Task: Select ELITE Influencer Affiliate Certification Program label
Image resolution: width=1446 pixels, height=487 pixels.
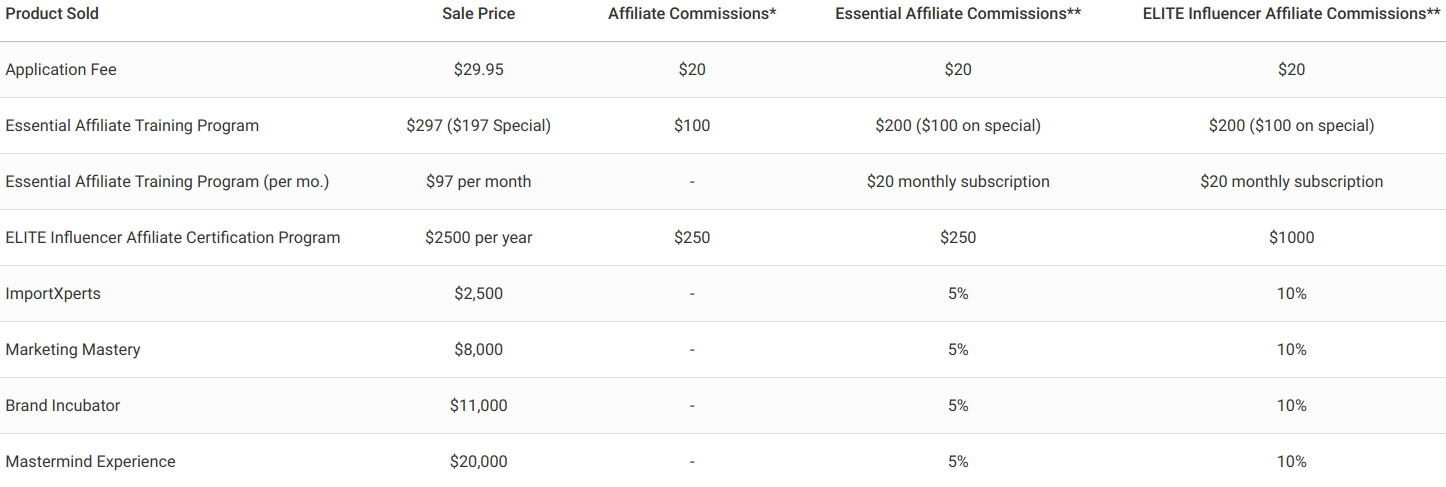Action: (173, 238)
